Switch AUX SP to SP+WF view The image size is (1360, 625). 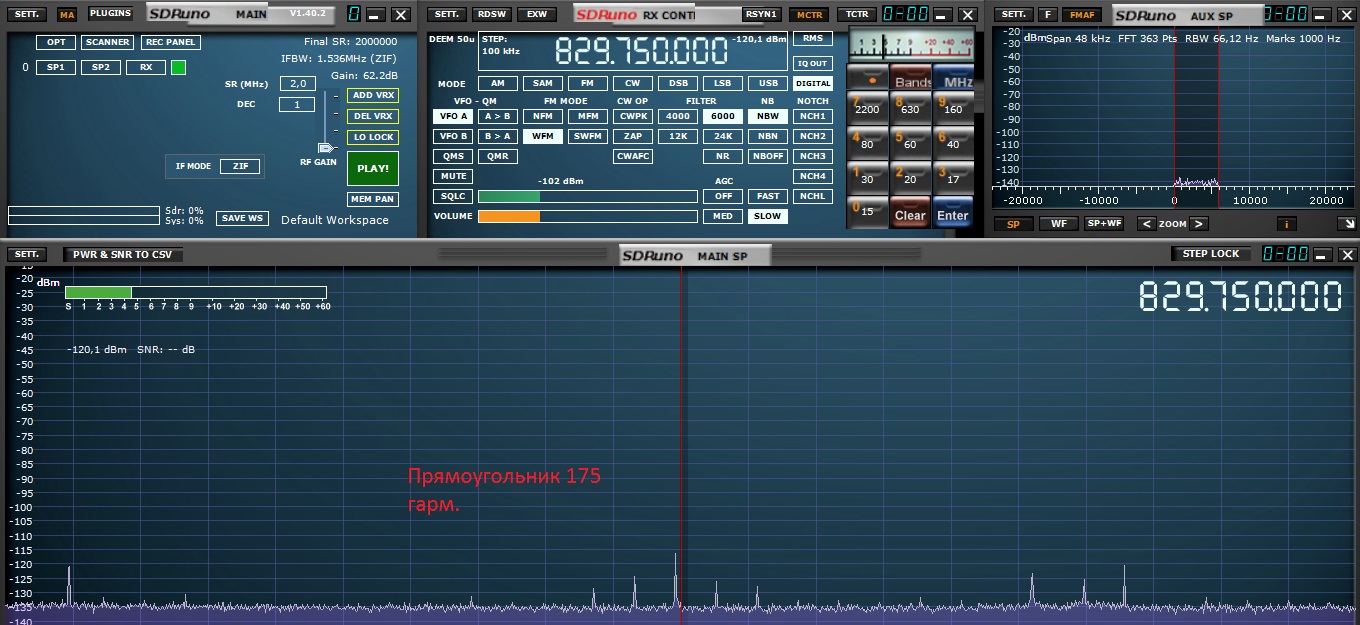[x=1104, y=224]
